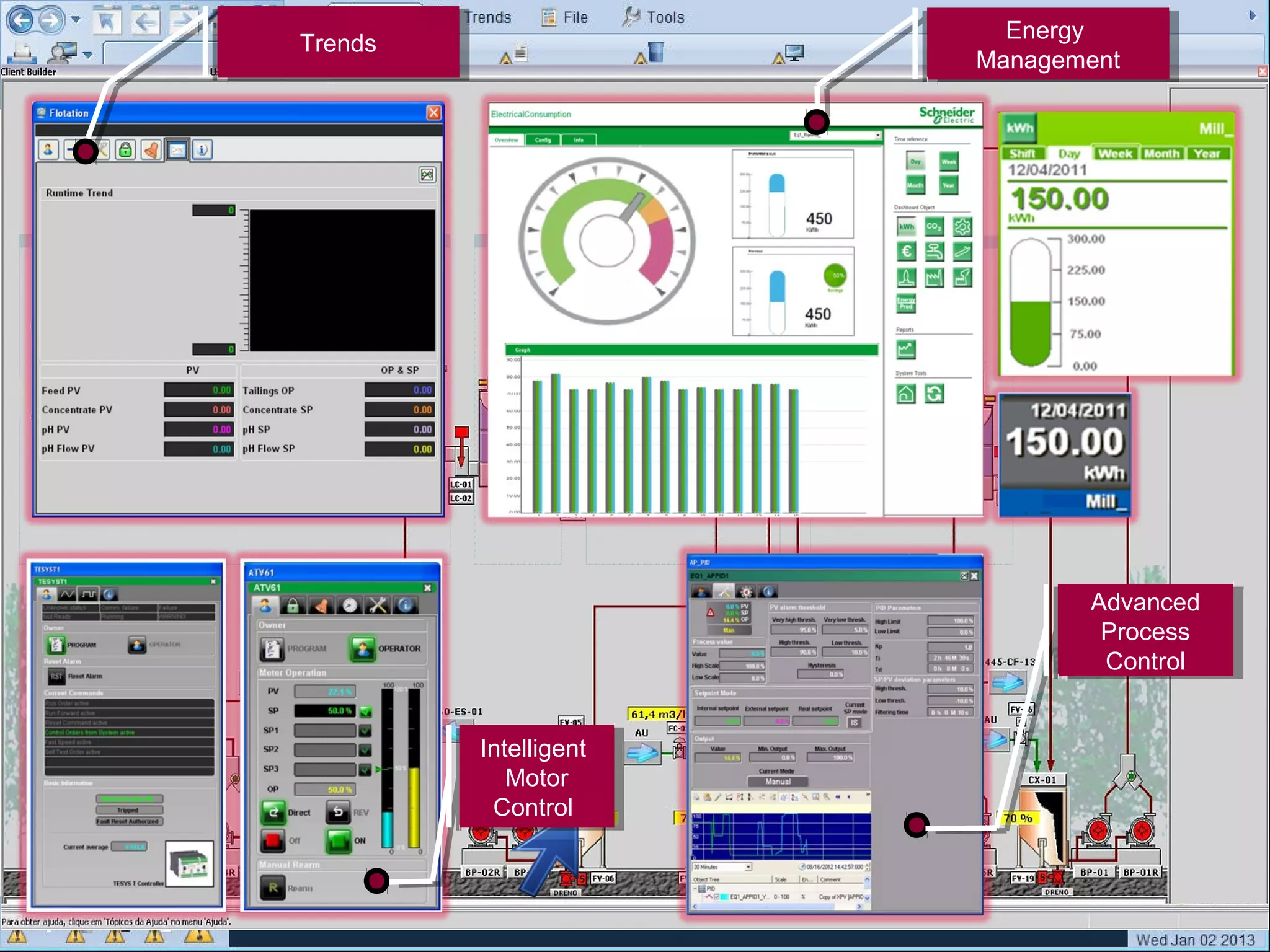Open the back arrow history dropdown

point(75,20)
